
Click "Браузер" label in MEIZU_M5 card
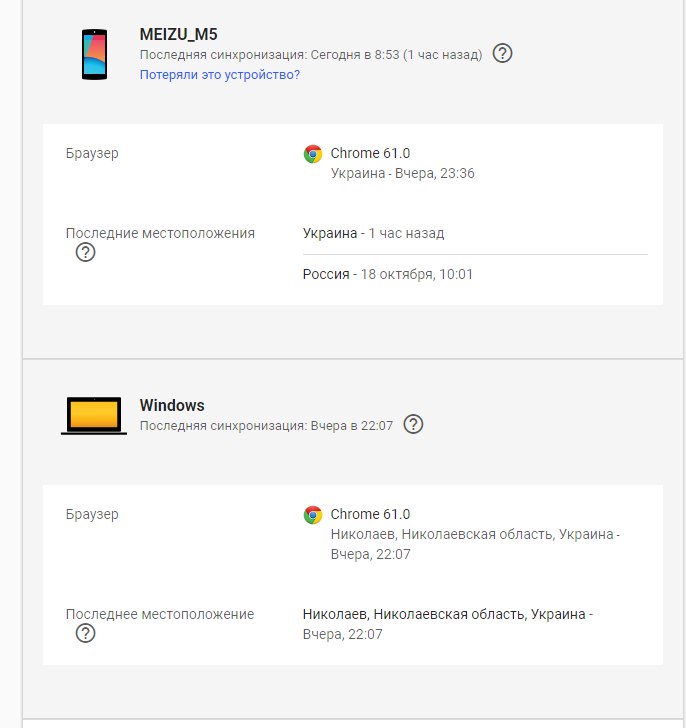(x=92, y=153)
